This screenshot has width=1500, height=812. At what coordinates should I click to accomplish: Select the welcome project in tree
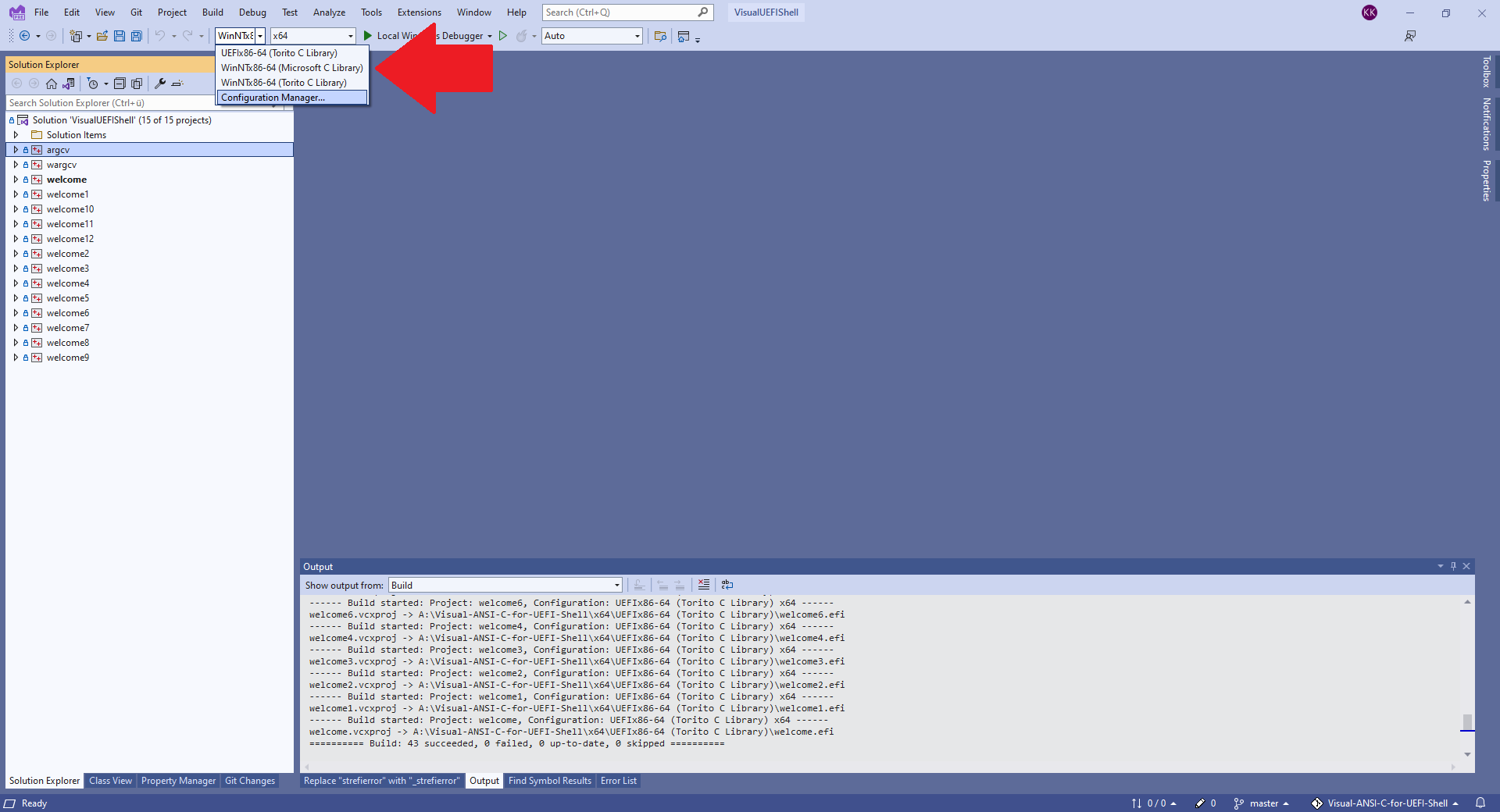tap(66, 180)
